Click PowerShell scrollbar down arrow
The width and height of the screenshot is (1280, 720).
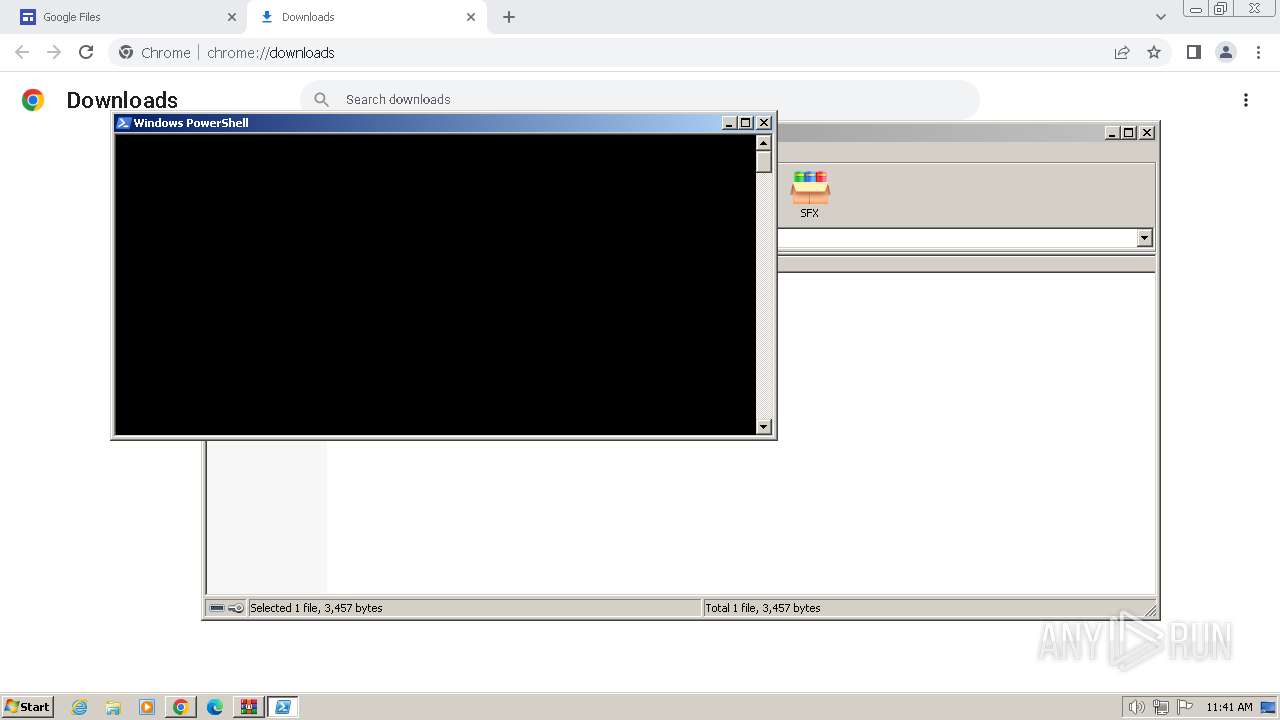coord(764,427)
